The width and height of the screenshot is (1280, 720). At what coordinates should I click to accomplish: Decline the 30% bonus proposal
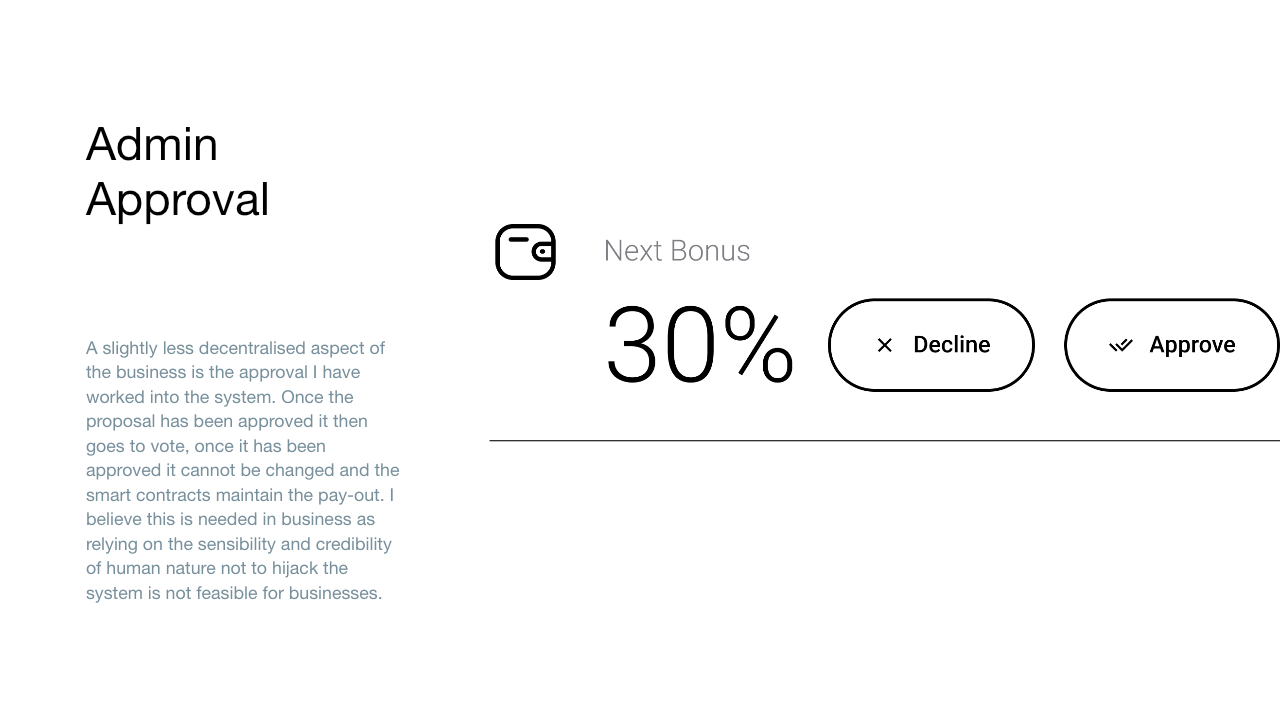click(x=931, y=345)
